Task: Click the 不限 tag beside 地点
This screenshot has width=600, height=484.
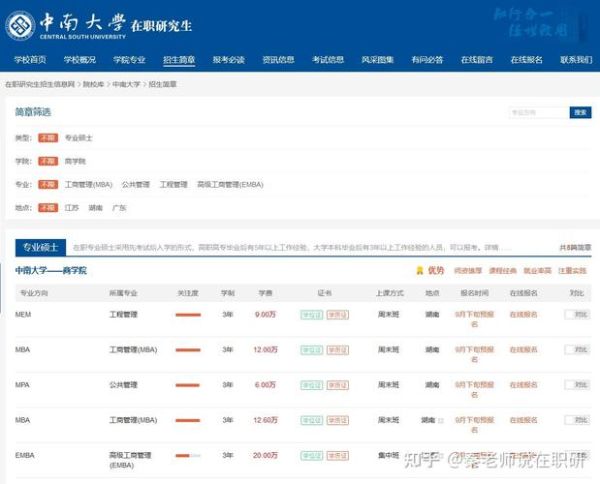Action: pyautogui.click(x=47, y=208)
